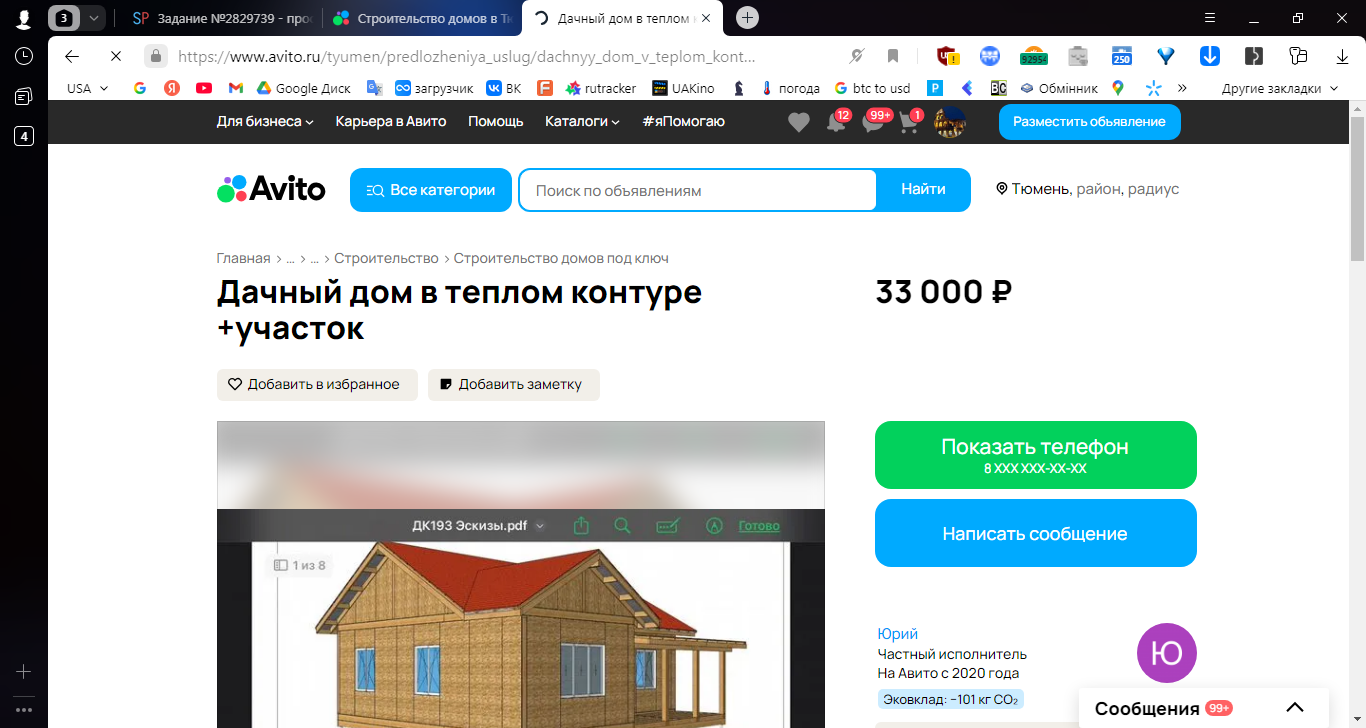The image size is (1366, 728).
Task: Expand Каталоги dropdown menu
Action: [582, 121]
